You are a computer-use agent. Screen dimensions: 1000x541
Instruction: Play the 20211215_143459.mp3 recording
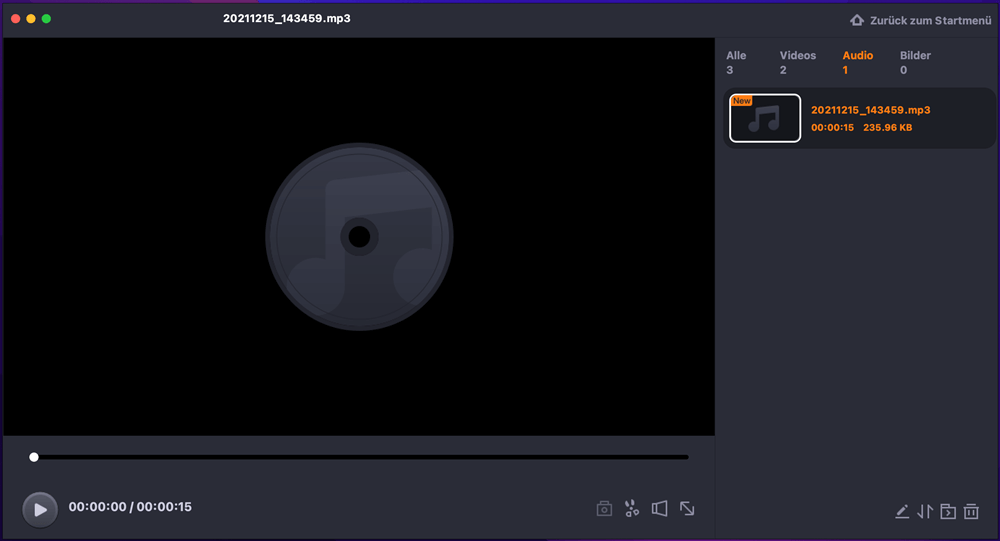[40, 510]
